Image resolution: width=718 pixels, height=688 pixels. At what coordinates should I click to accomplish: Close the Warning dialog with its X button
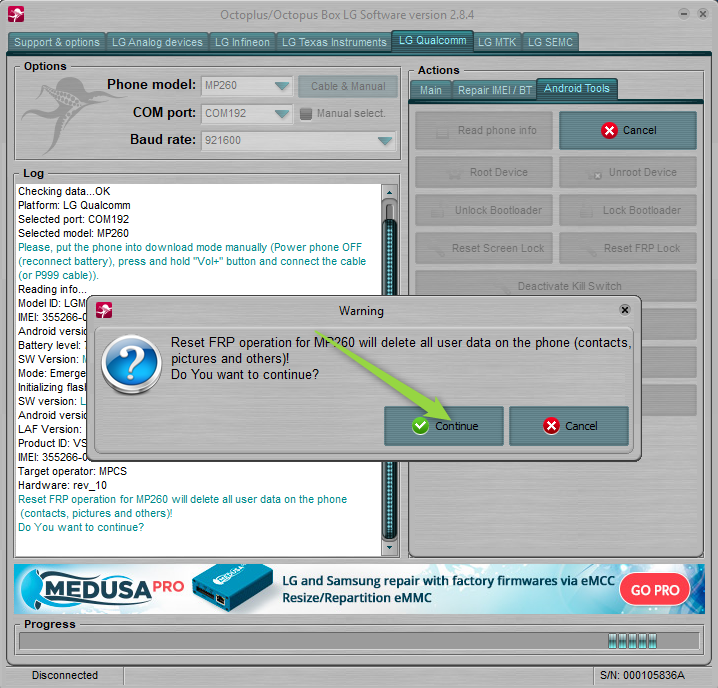coord(625,310)
